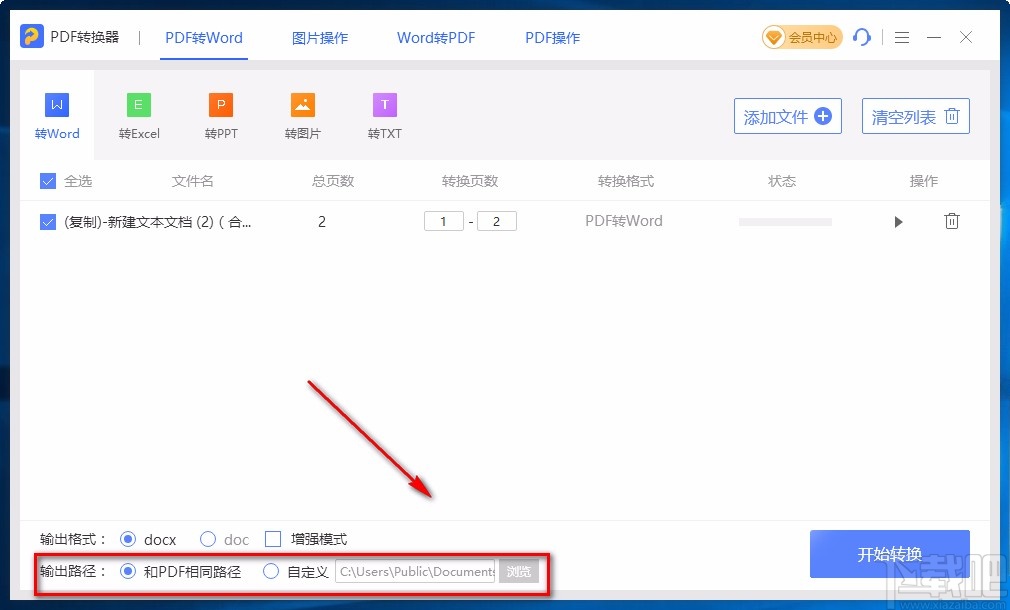
Task: Select the 转Excel conversion tool
Action: (138, 113)
